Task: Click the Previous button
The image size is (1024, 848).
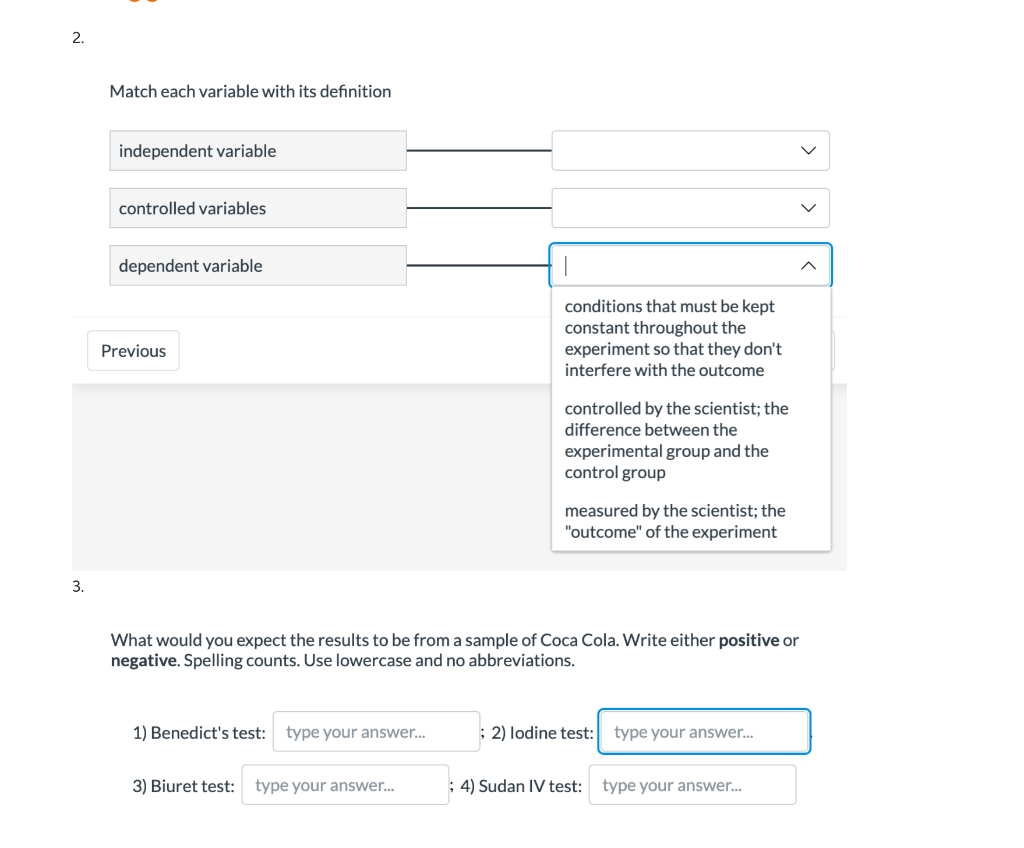Action: (x=132, y=350)
